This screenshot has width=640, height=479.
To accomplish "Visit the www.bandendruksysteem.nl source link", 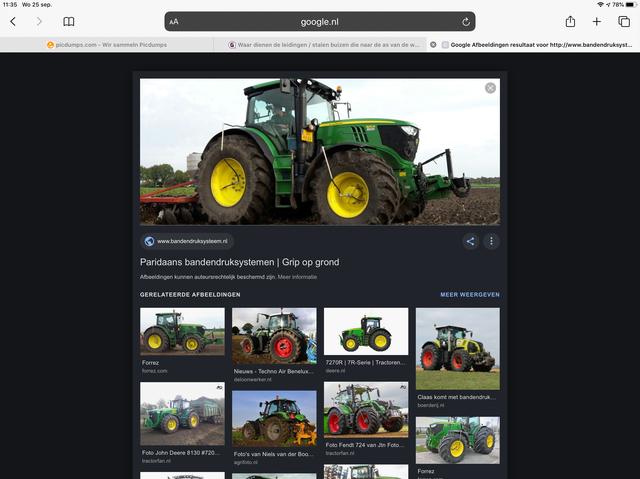I will tap(190, 241).
